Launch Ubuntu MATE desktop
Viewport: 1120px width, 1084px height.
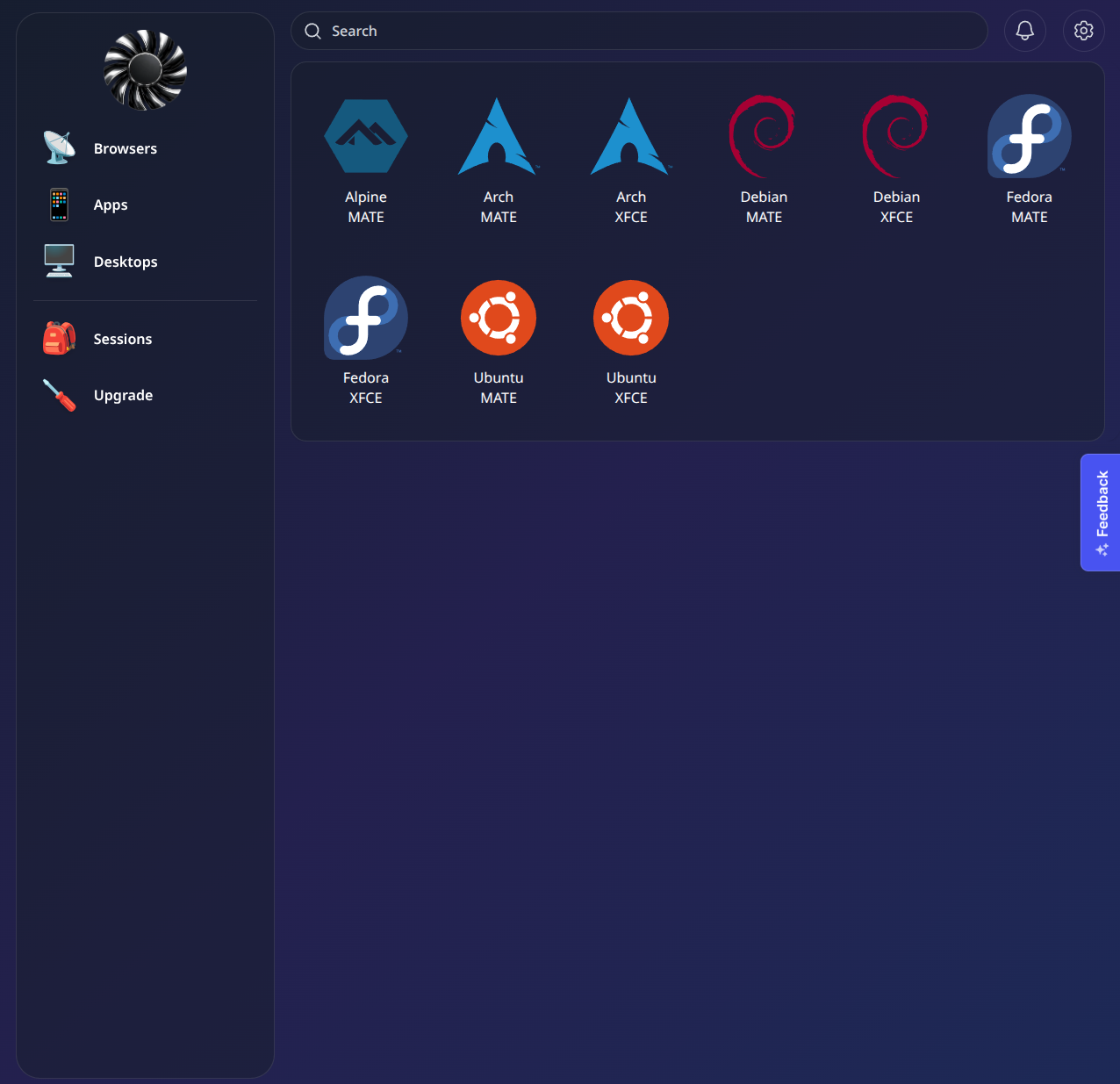(x=499, y=318)
